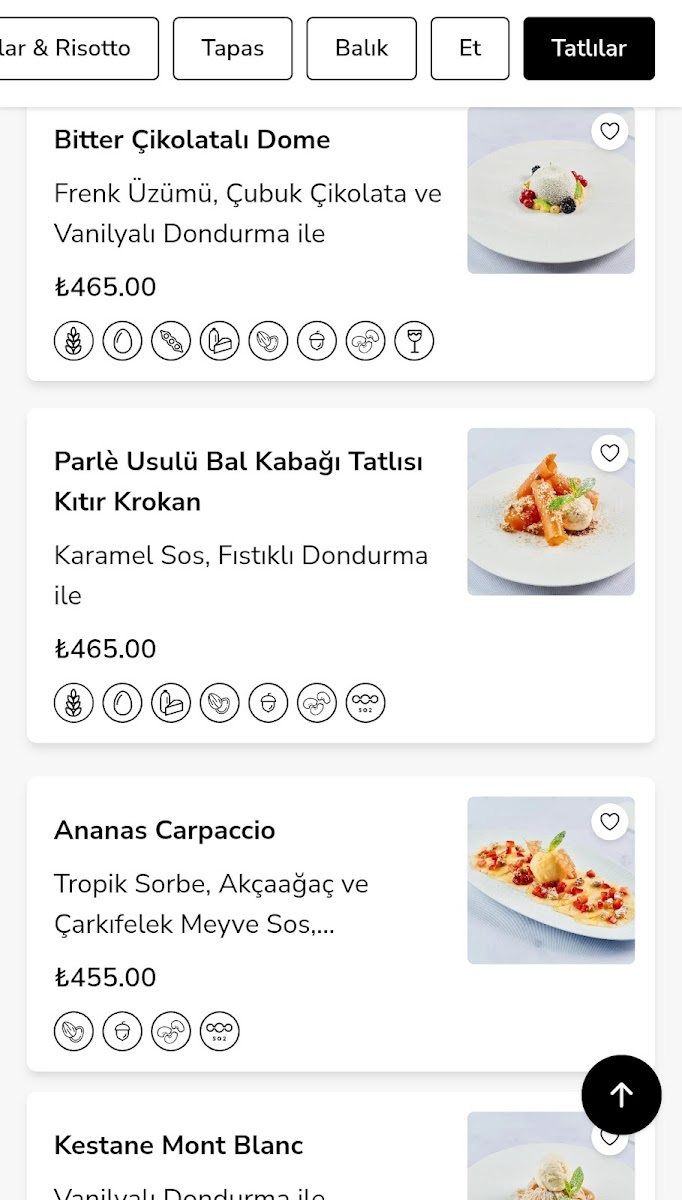Click the mushroom icon under Ananas Carpaccio
682x1200 pixels.
pos(171,1031)
